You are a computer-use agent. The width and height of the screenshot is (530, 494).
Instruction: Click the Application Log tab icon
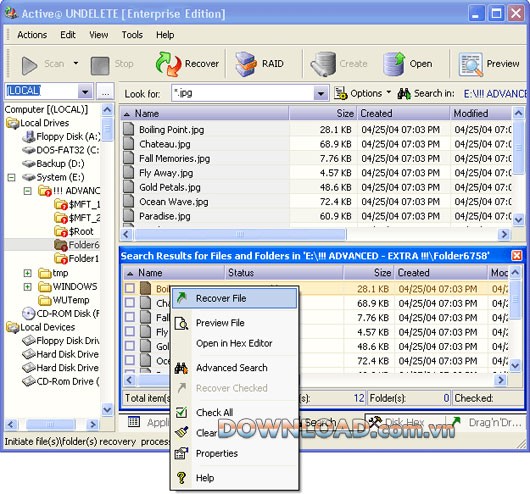pyautogui.click(x=134, y=422)
